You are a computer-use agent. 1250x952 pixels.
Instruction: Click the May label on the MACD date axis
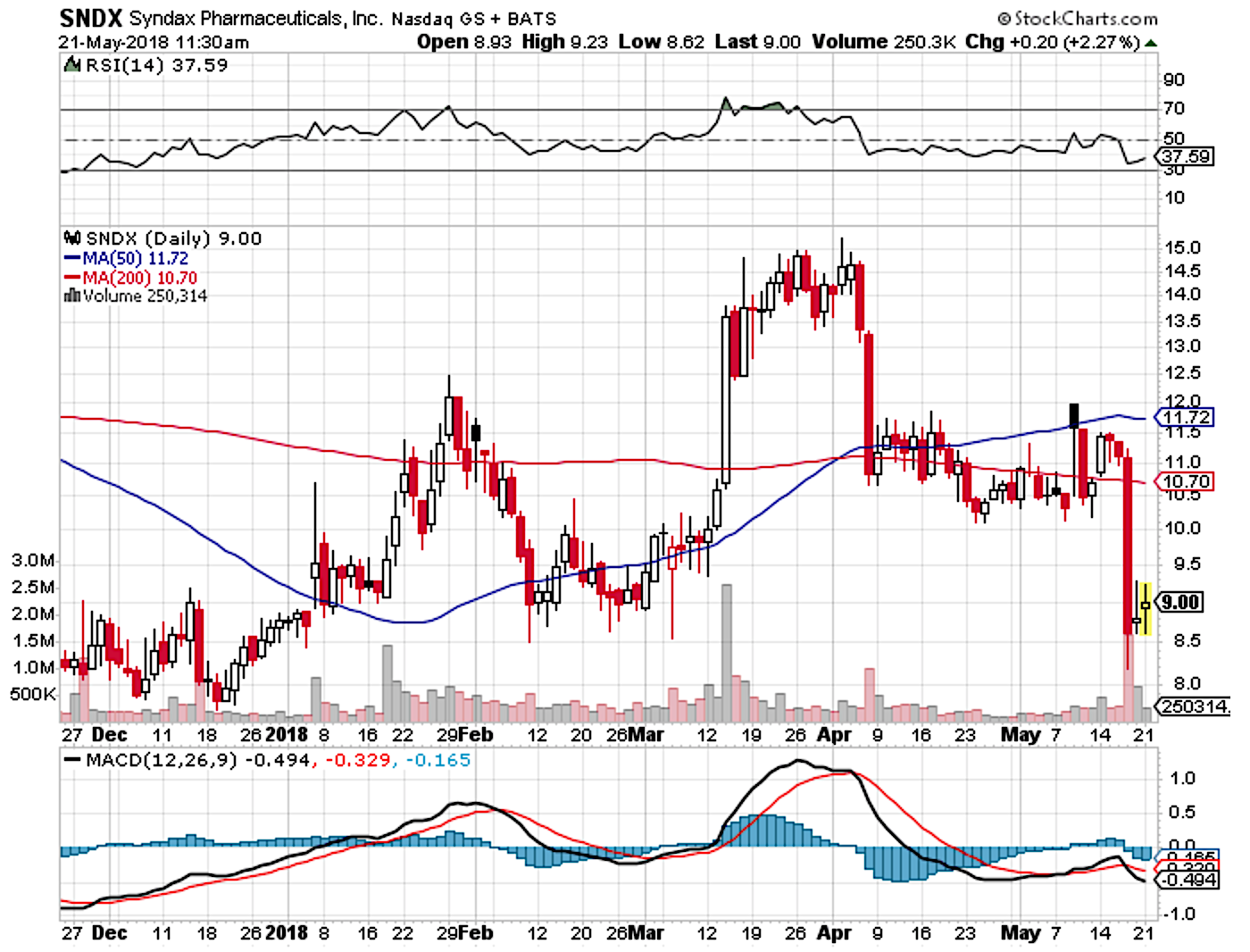coord(1021,932)
